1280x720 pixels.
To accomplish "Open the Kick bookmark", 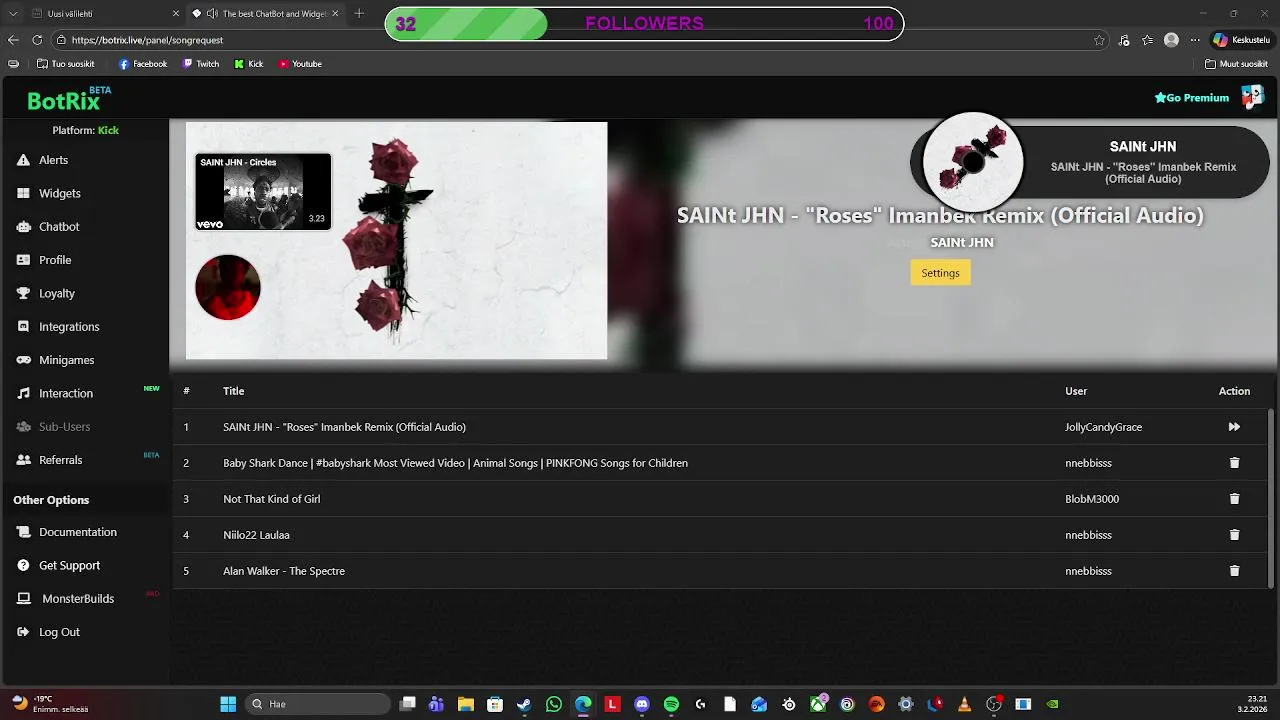I will pos(249,64).
